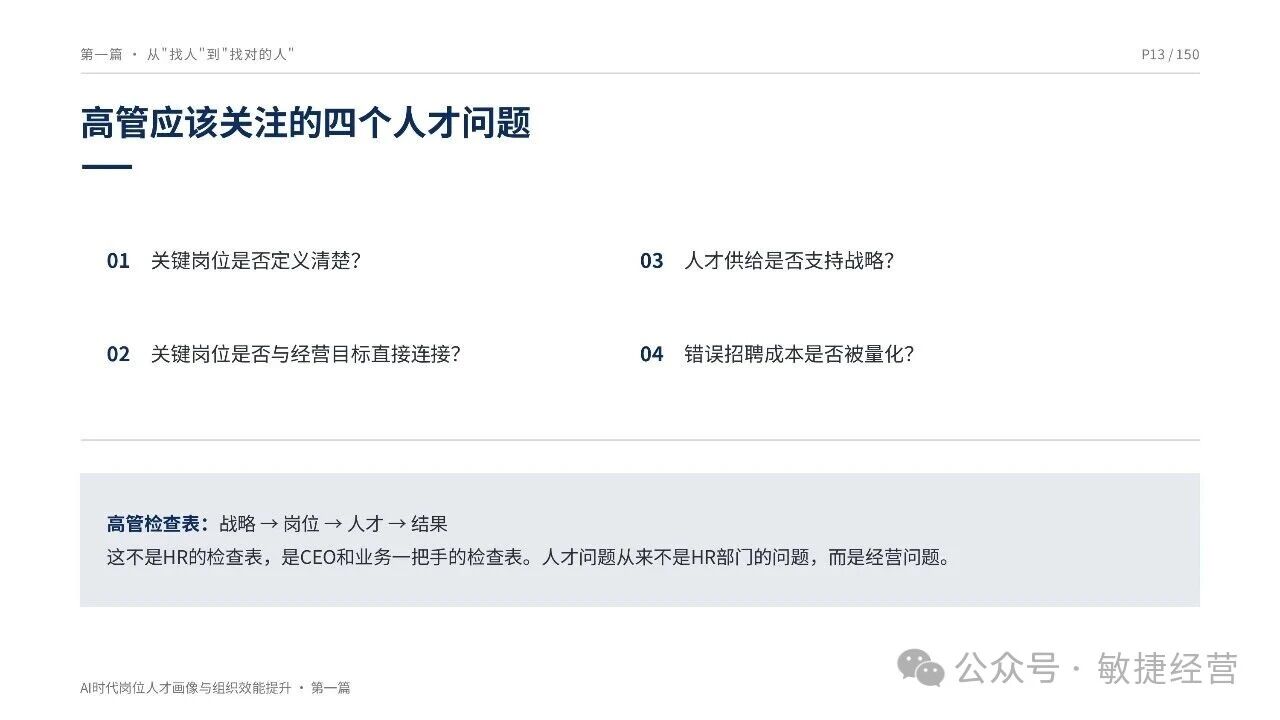Image resolution: width=1280 pixels, height=720 pixels.
Task: Click the page indicator P13 / 150
Action: pos(1170,55)
